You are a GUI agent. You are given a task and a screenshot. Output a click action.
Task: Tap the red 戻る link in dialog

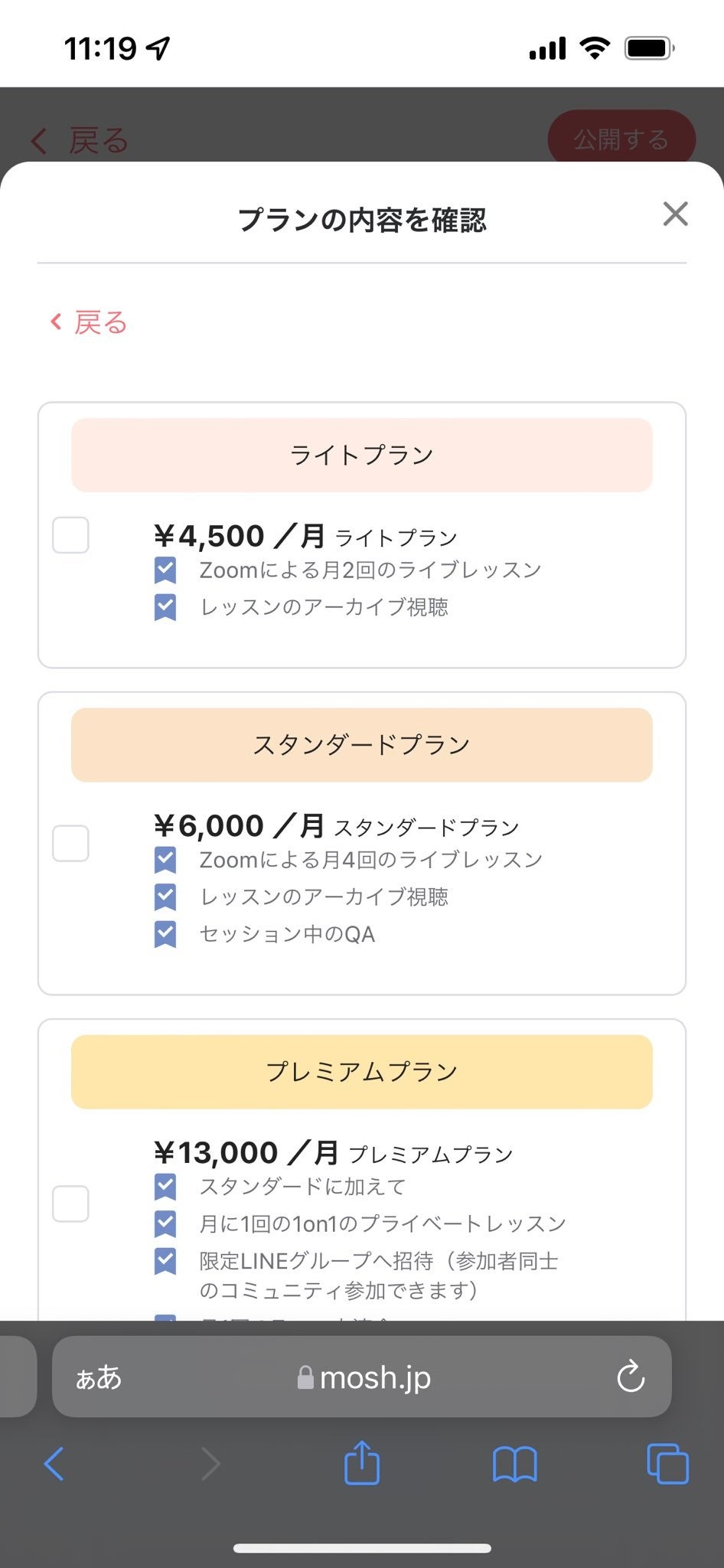coord(90,322)
